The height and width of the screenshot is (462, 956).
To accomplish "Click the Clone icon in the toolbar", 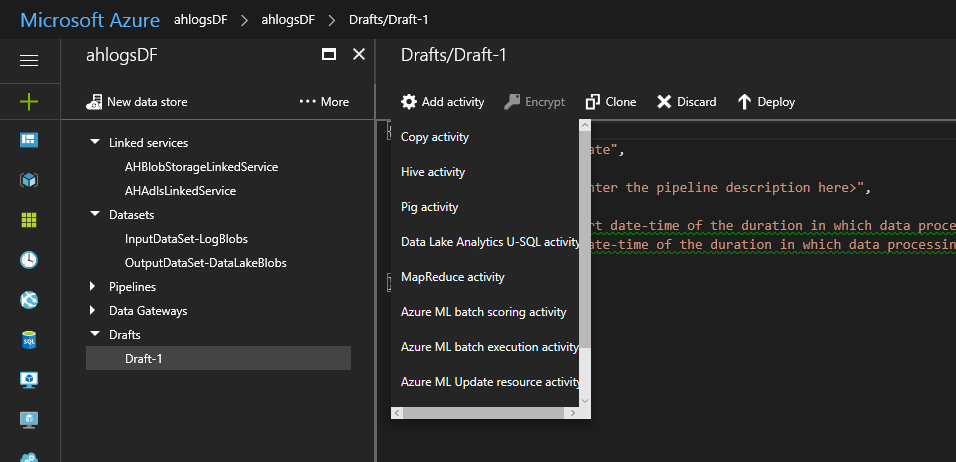I will 593,102.
